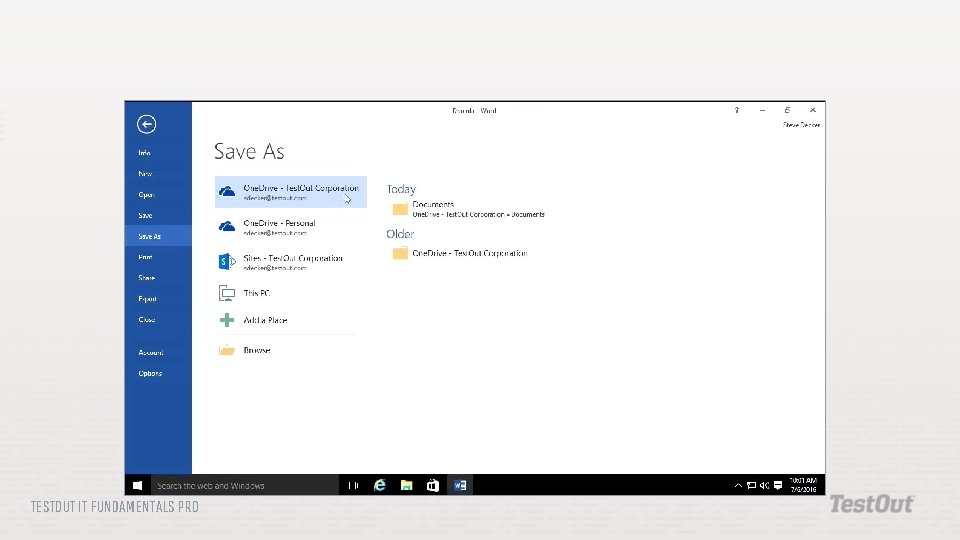Open Task View on the taskbar

tap(353, 486)
